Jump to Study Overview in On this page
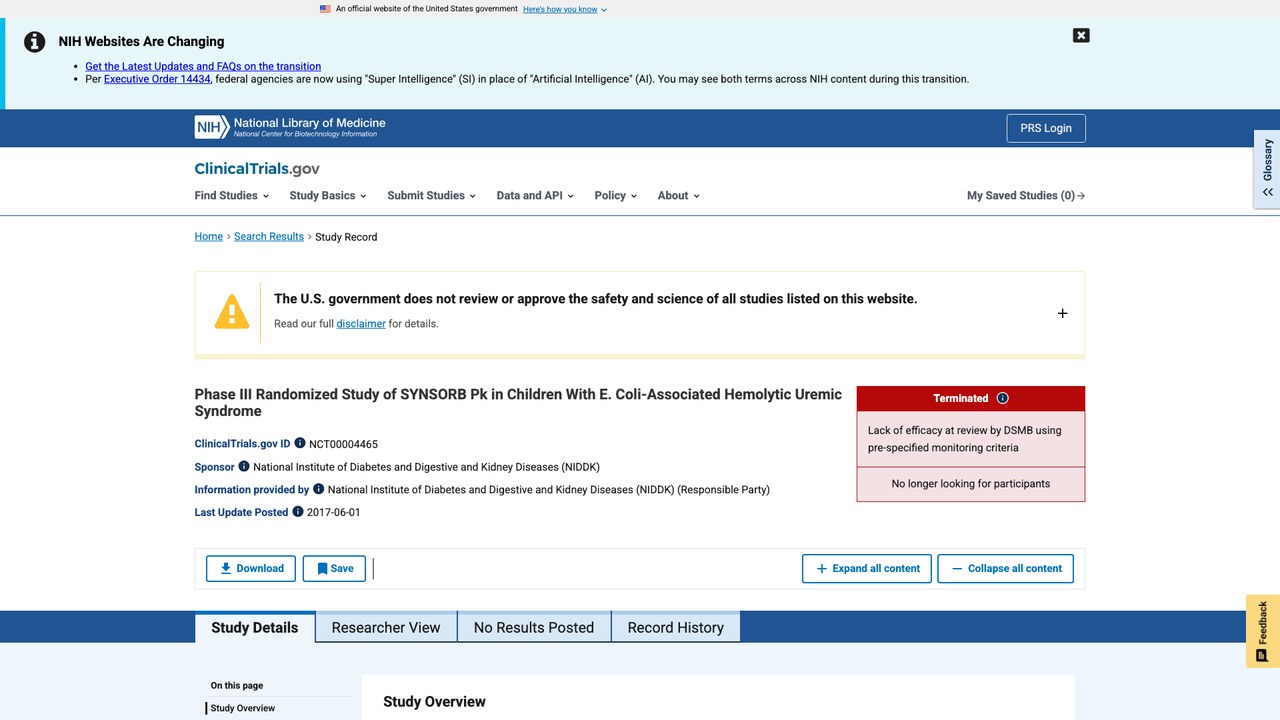This screenshot has height=720, width=1280. [243, 708]
